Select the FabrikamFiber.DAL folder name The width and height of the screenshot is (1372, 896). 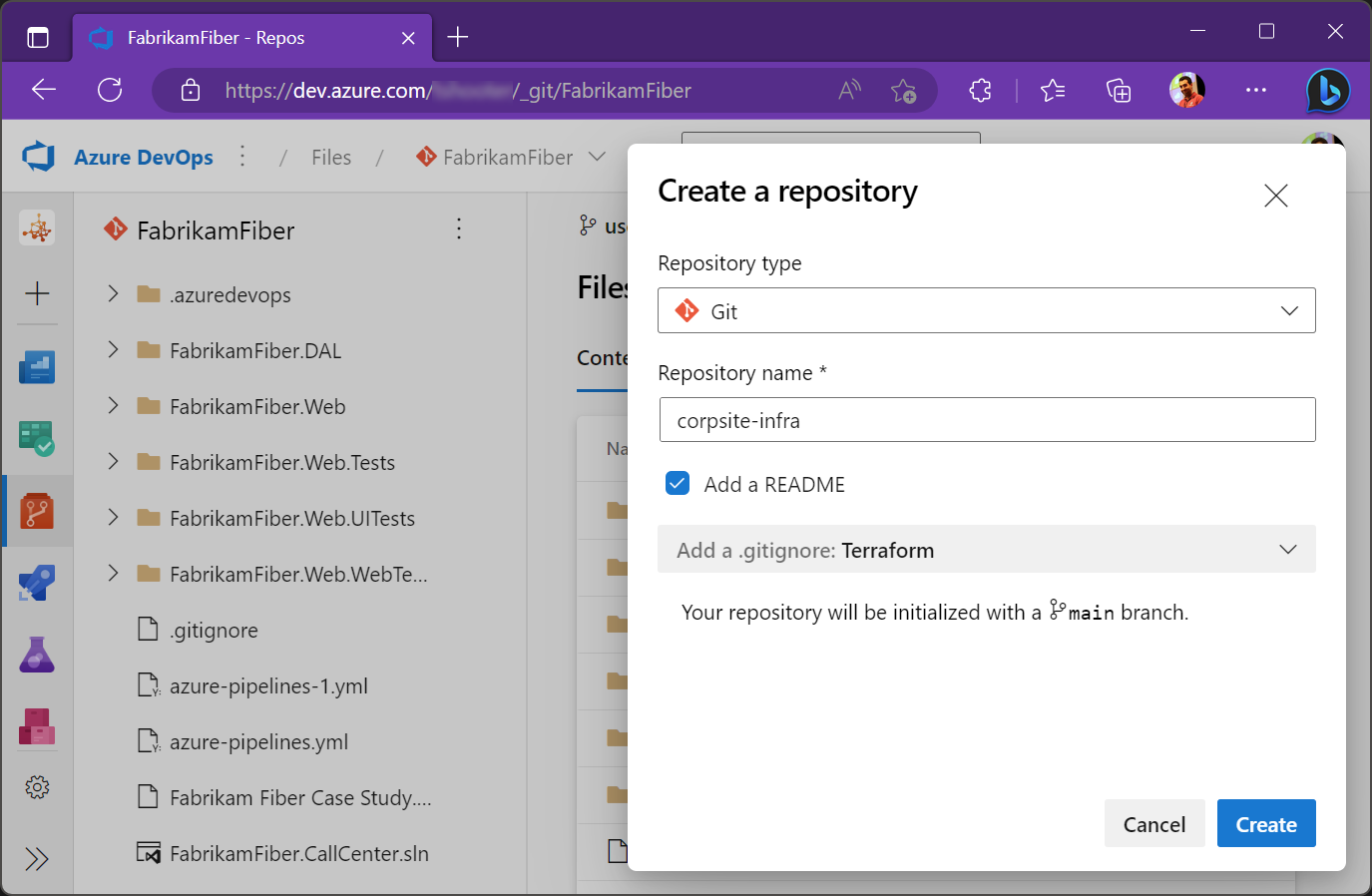(x=255, y=350)
